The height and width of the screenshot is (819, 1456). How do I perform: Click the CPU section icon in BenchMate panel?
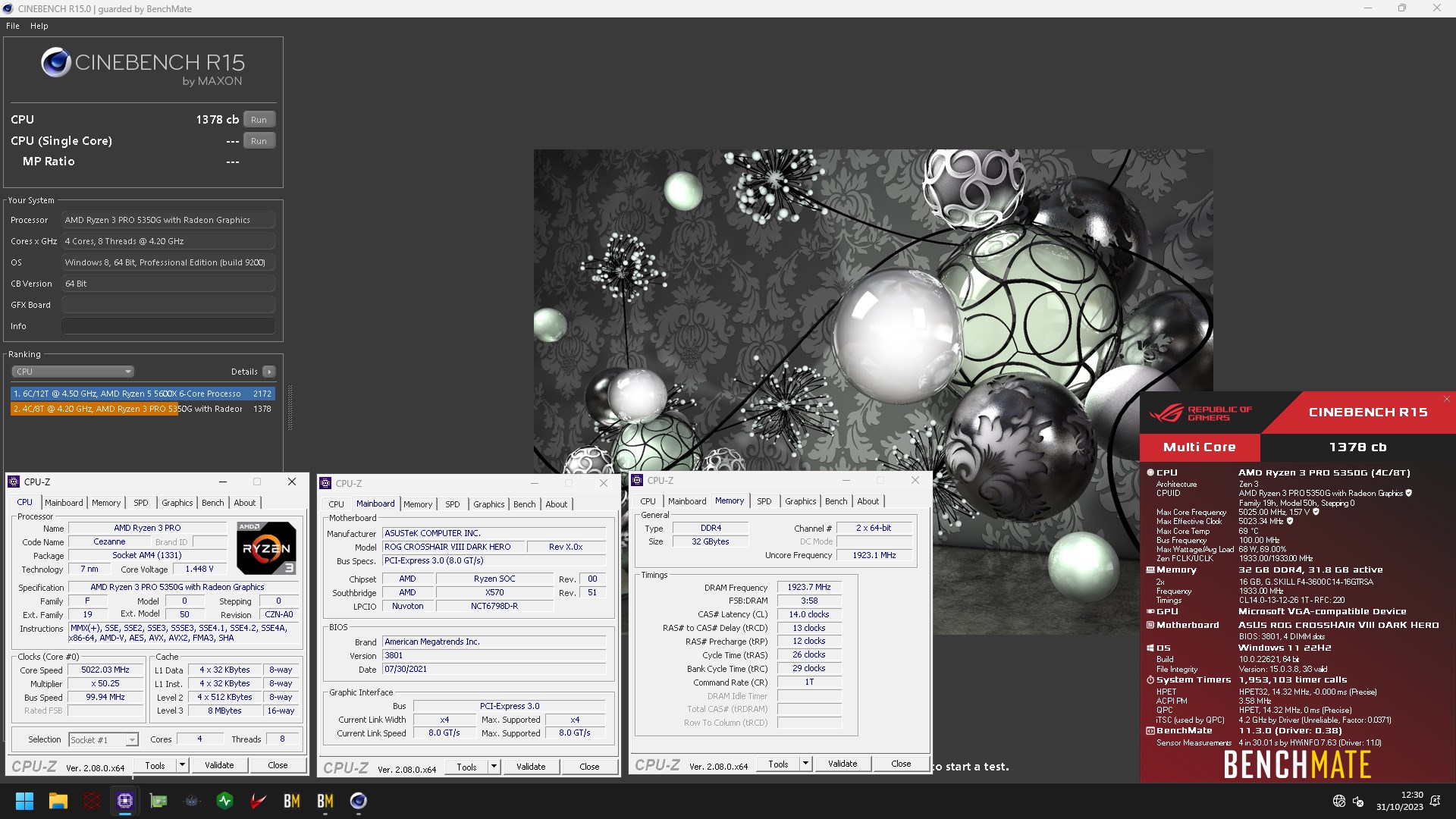pyautogui.click(x=1150, y=472)
